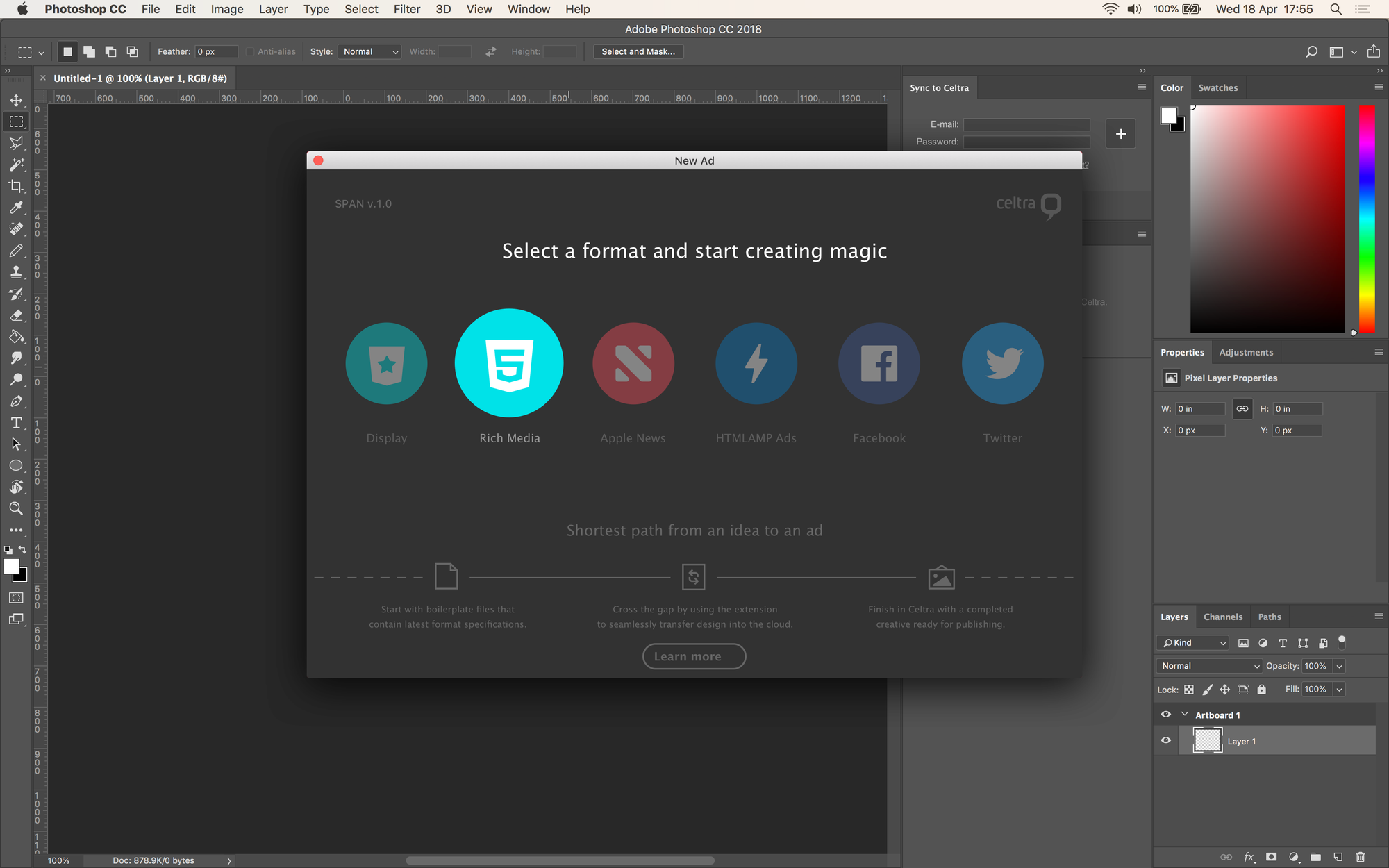Screen dimensions: 1389x868
Task: Select the Crop tool
Action: pyautogui.click(x=16, y=186)
